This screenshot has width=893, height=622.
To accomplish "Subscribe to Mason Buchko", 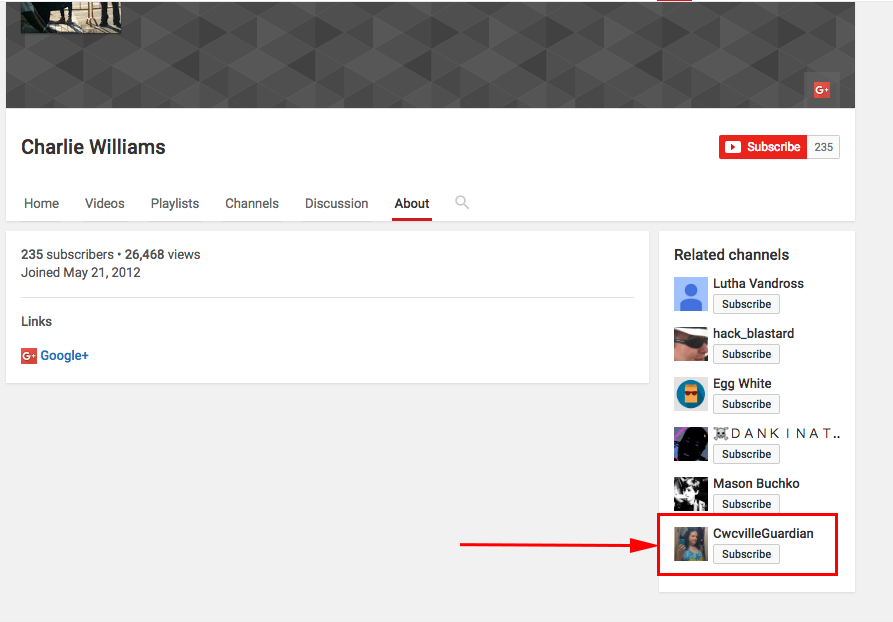I will click(x=746, y=504).
